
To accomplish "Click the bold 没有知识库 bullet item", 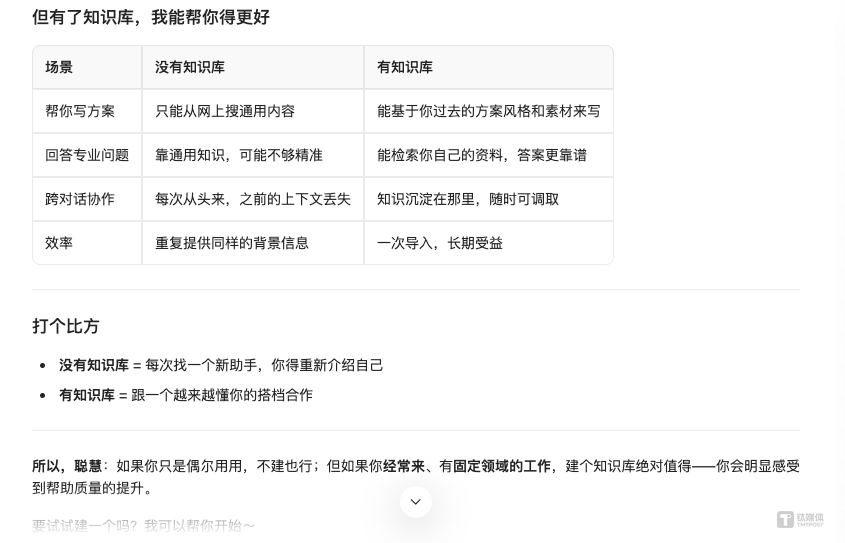I will coord(94,365).
